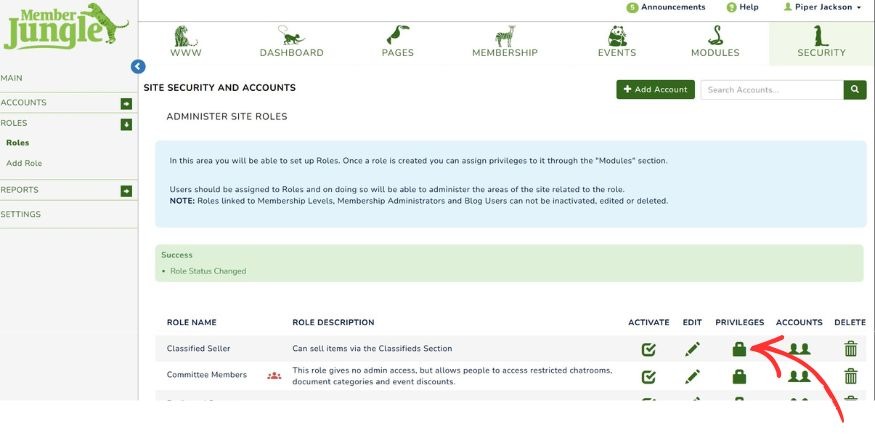This screenshot has width=875, height=438.
Task: Open the Add Role link
Action: pos(24,163)
